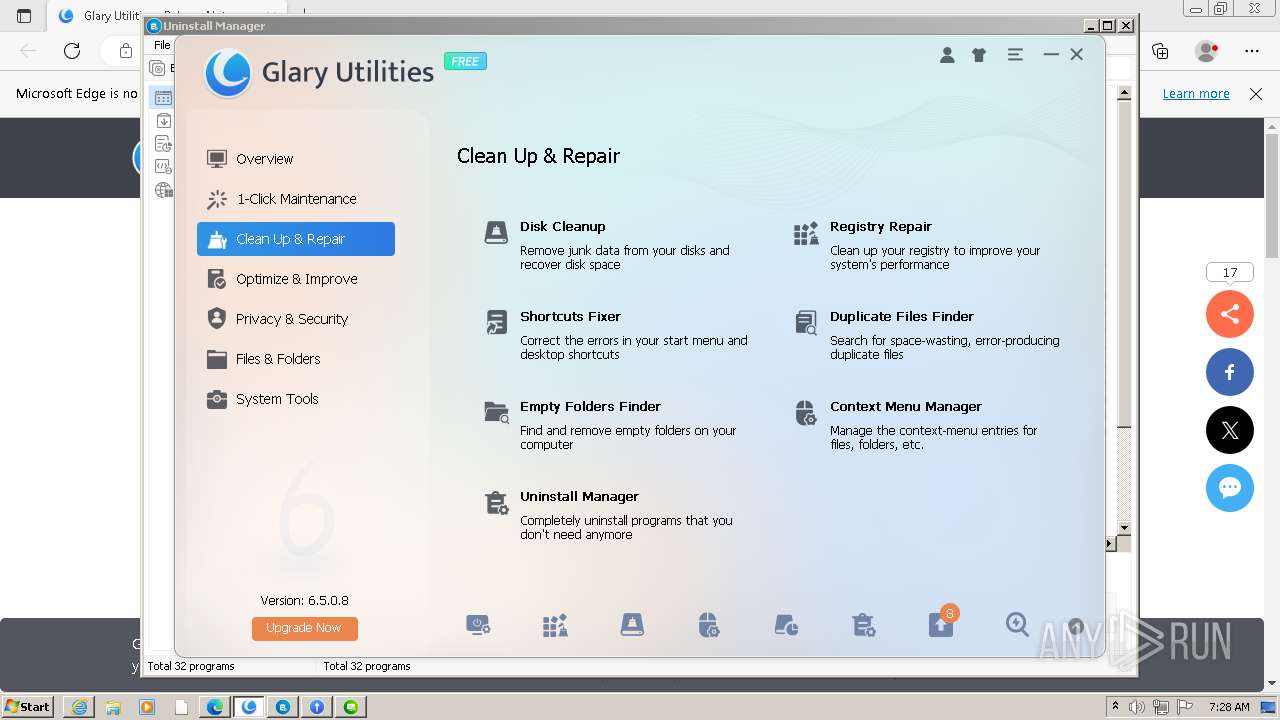Open the blue chat bubble button
1280x720 pixels.
point(1230,488)
